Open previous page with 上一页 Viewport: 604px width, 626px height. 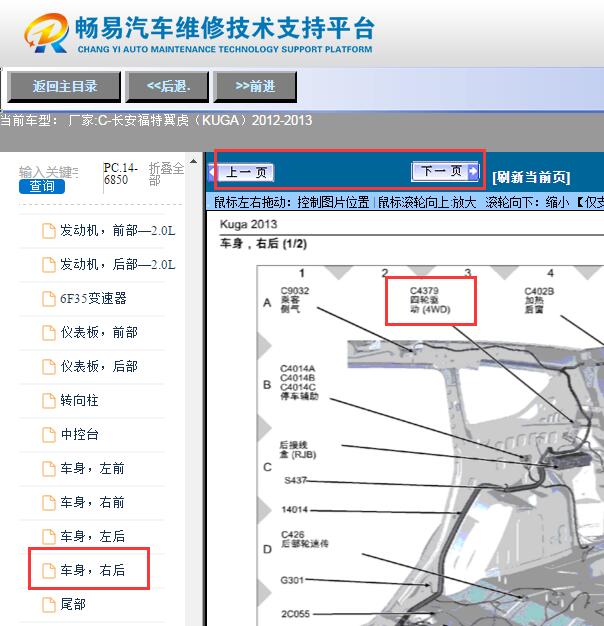(x=241, y=172)
